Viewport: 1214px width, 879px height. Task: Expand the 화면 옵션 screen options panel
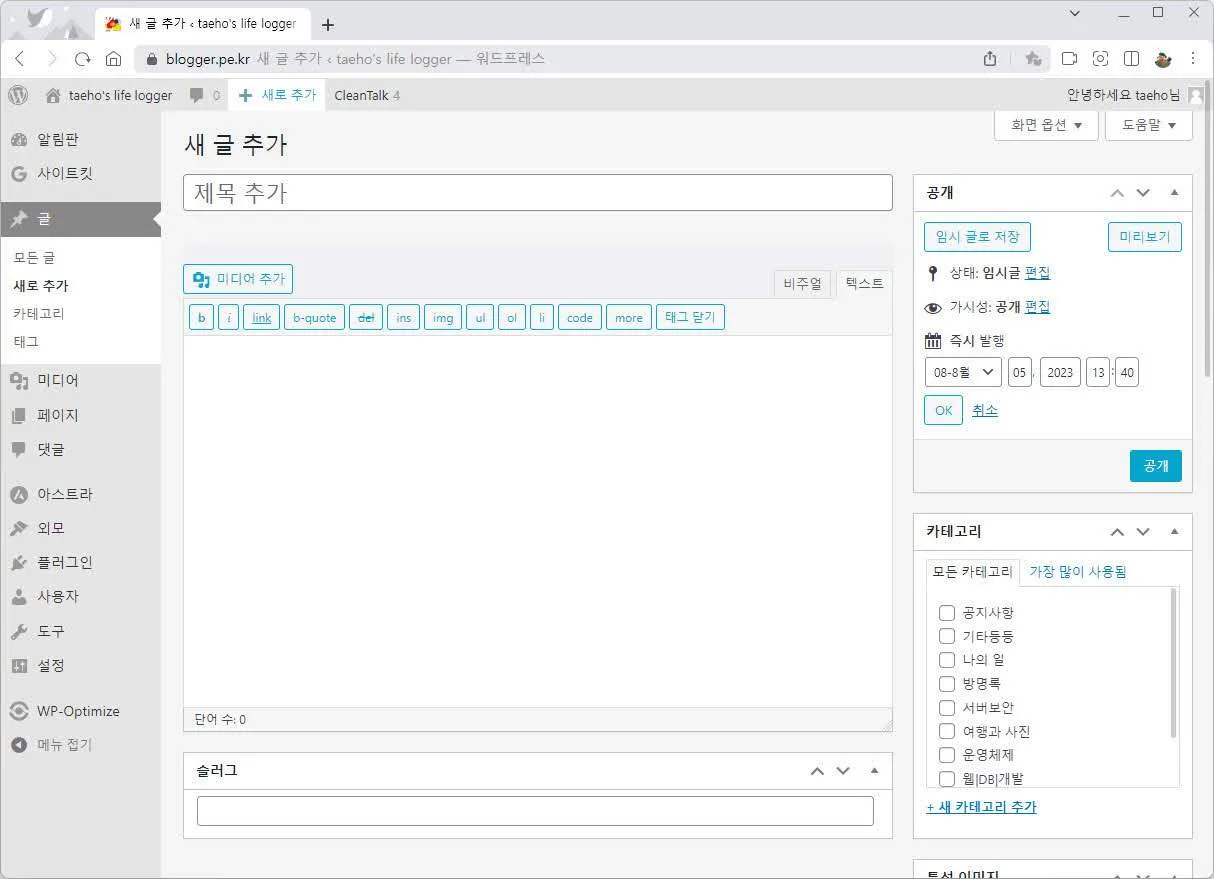pyautogui.click(x=1046, y=125)
